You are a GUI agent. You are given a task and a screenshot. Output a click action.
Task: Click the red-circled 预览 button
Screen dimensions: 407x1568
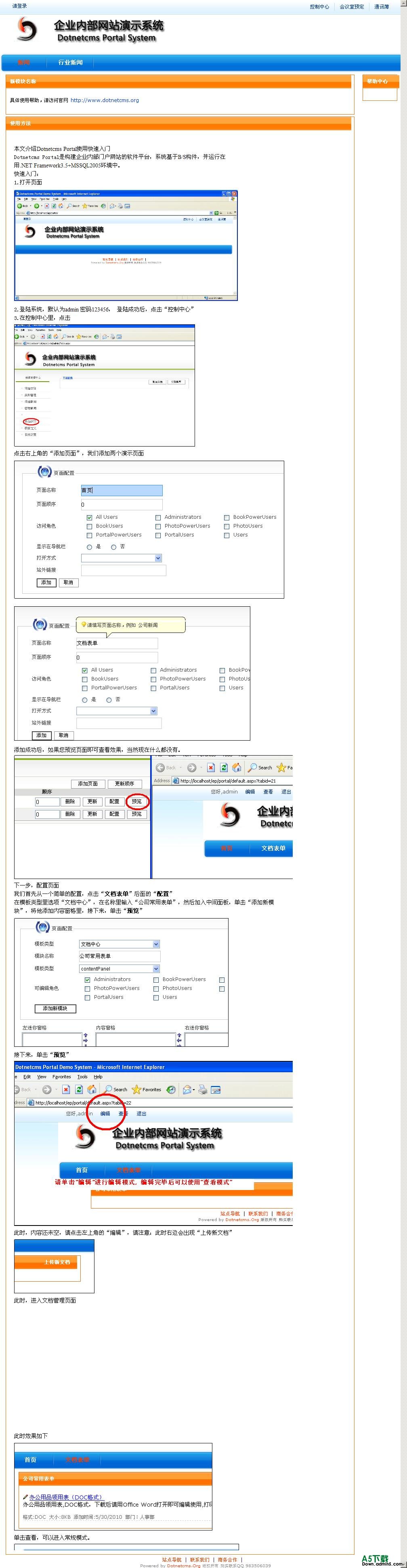pyautogui.click(x=136, y=802)
